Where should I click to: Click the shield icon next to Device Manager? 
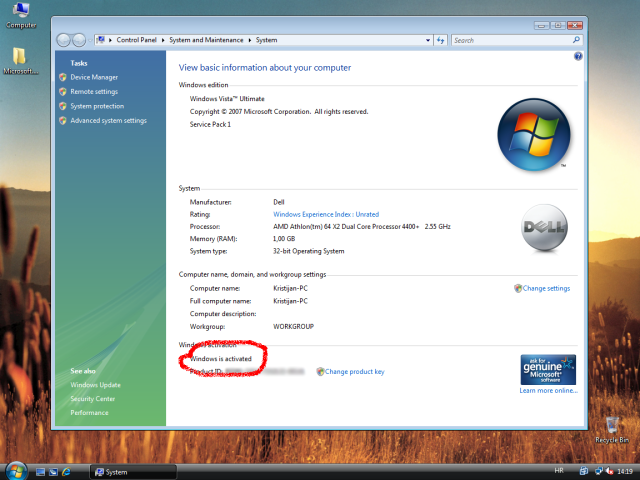63,77
